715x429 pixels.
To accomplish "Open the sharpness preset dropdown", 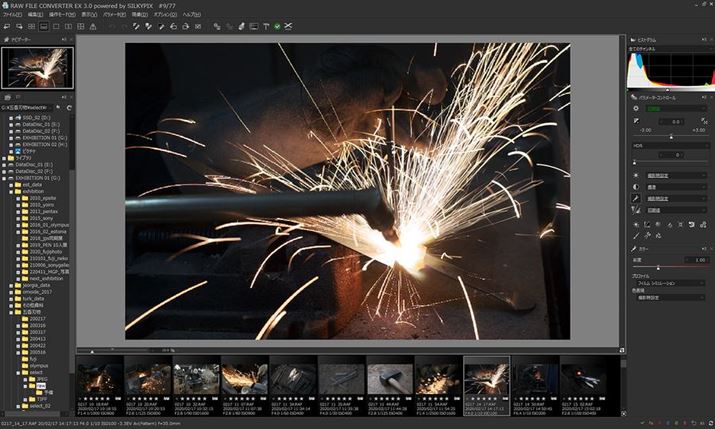I will coord(677,210).
